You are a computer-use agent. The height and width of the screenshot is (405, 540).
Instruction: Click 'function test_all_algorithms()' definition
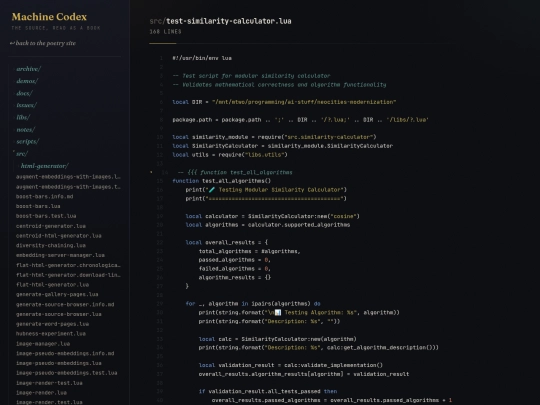point(222,181)
